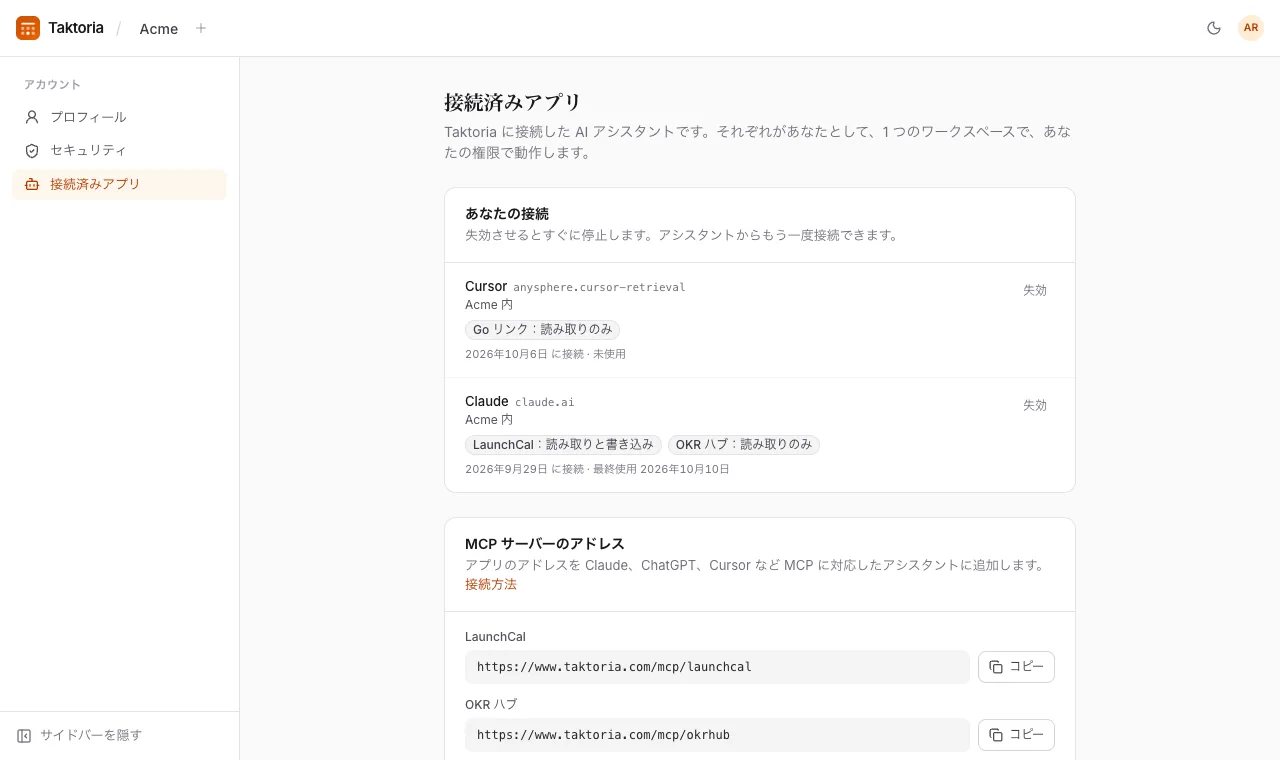Click the Cursor app name
Image resolution: width=1280 pixels, height=760 pixels.
tap(486, 286)
